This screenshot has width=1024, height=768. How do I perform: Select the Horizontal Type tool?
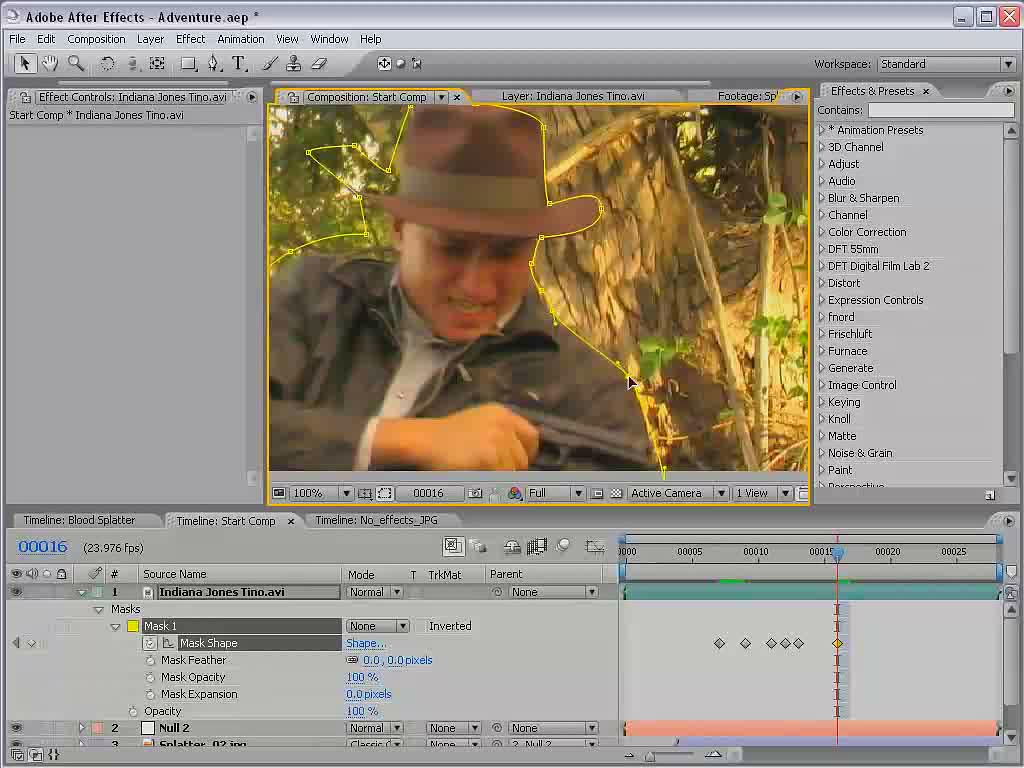point(239,63)
